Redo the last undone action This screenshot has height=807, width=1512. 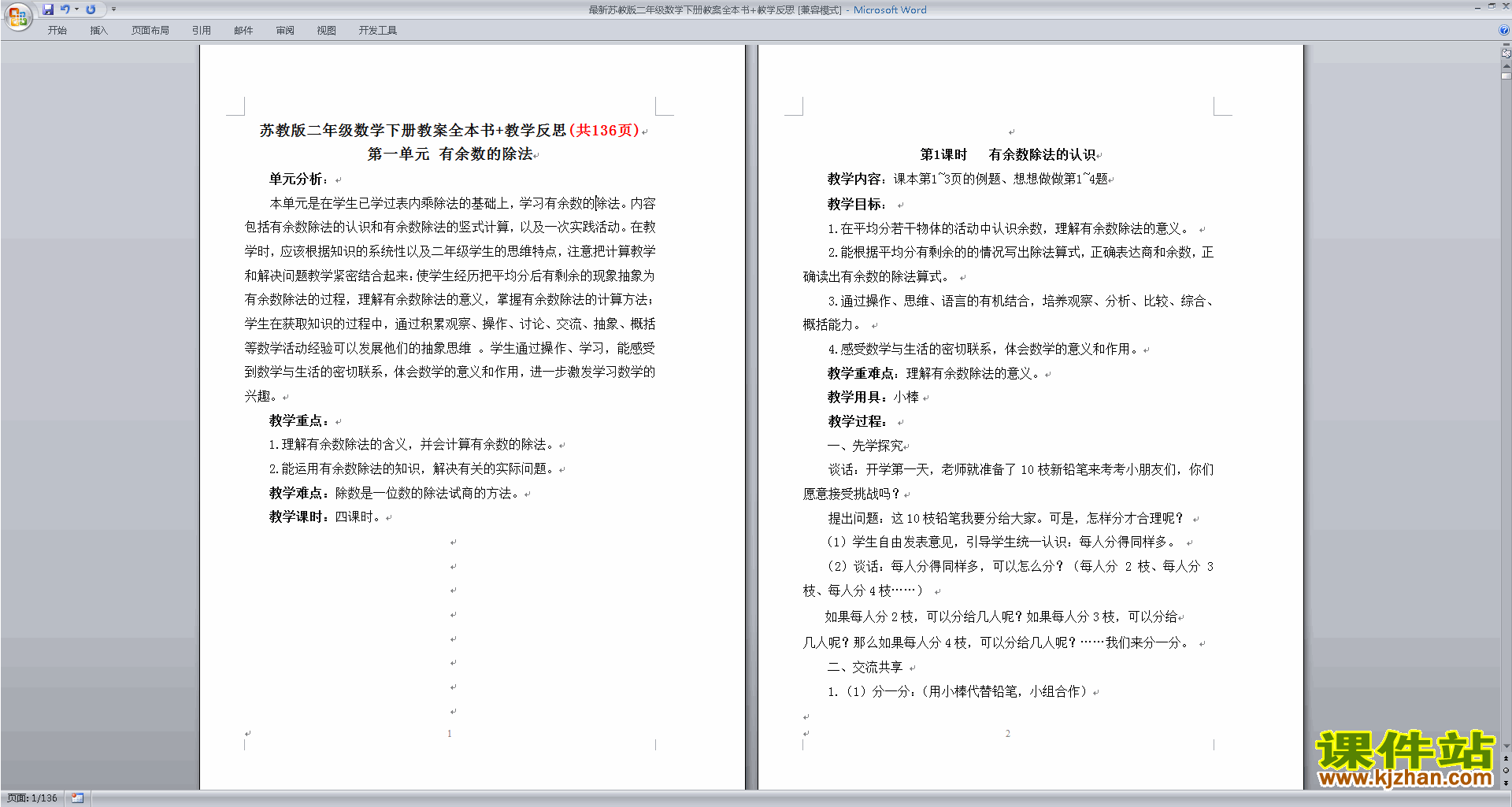pyautogui.click(x=91, y=9)
